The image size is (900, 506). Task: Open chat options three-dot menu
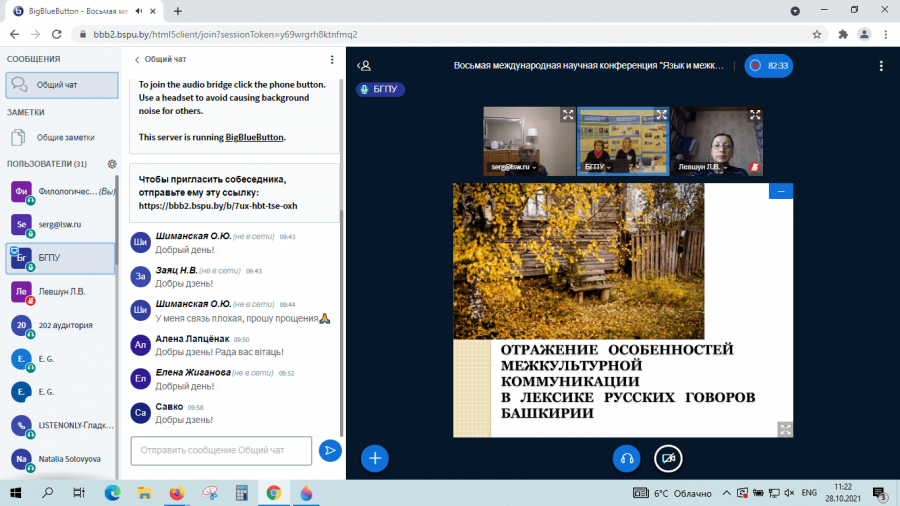[x=332, y=60]
